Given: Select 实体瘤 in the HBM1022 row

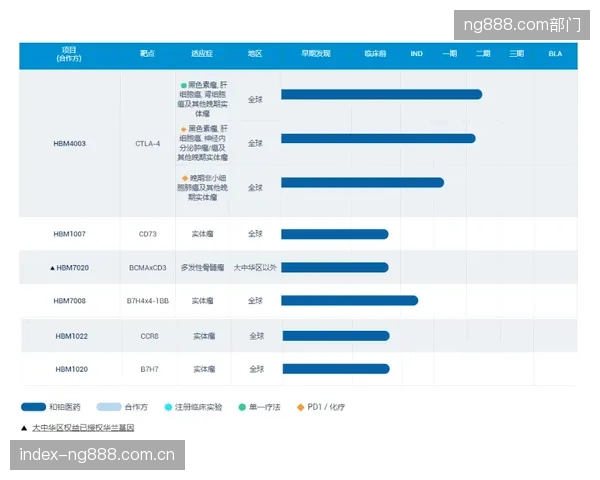Looking at the screenshot, I should coord(204,336).
